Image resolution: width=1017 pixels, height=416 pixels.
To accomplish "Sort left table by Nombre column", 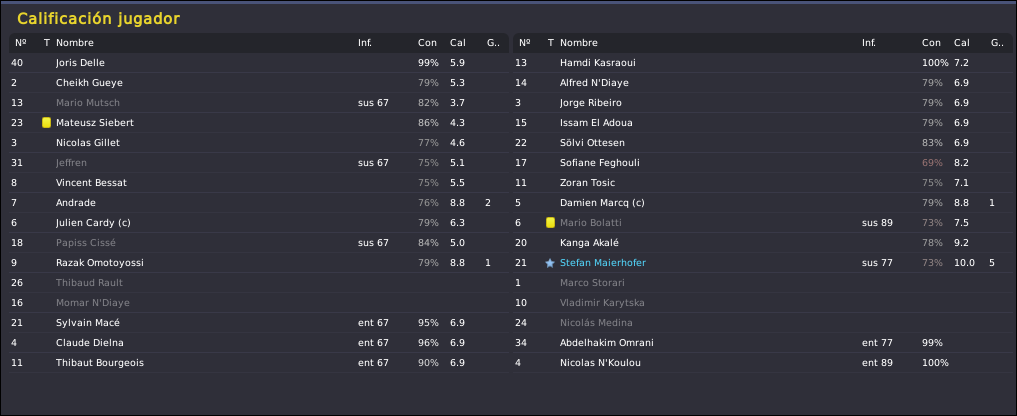I will pos(75,43).
